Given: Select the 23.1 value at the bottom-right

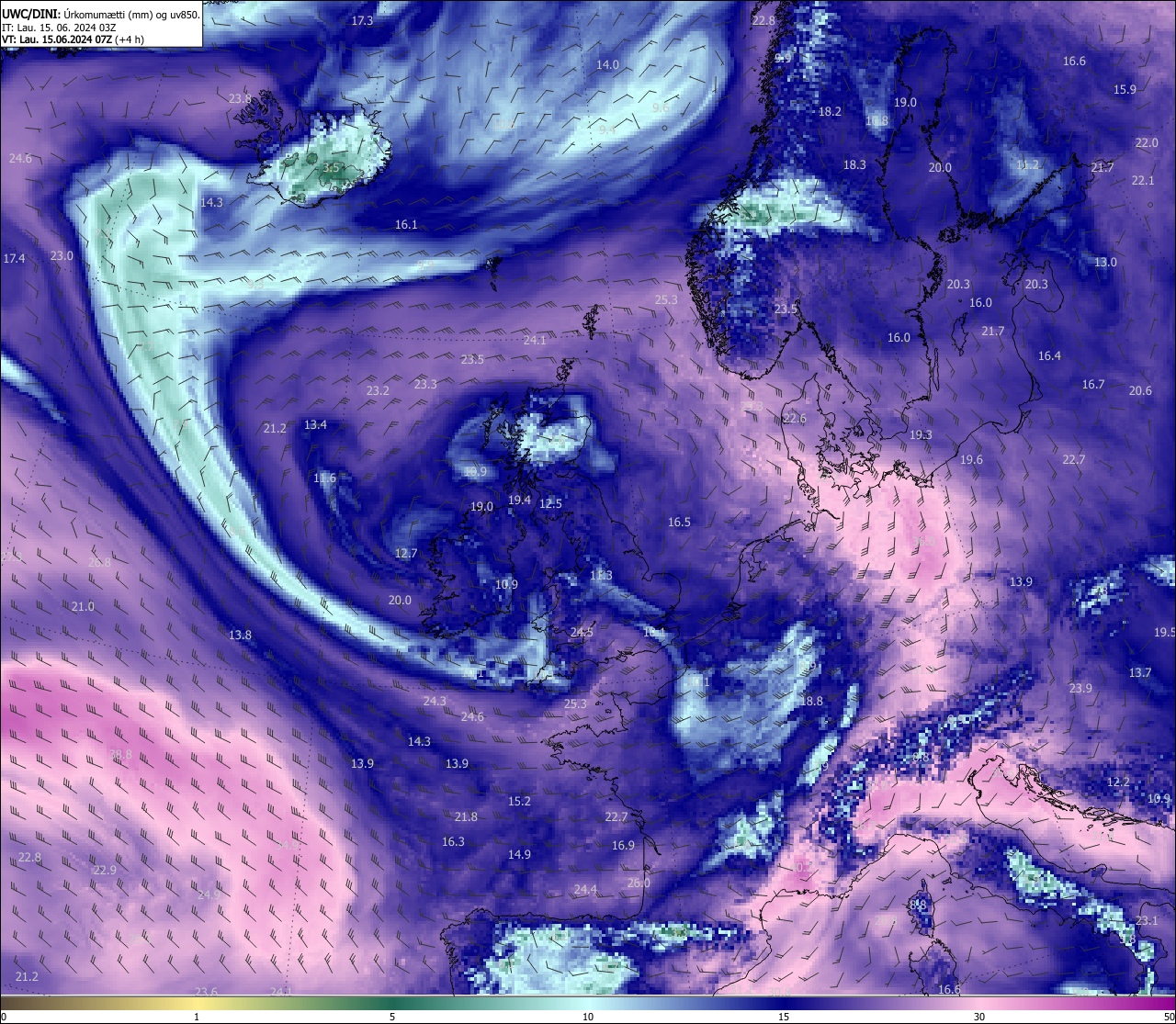Looking at the screenshot, I should point(1146,920).
